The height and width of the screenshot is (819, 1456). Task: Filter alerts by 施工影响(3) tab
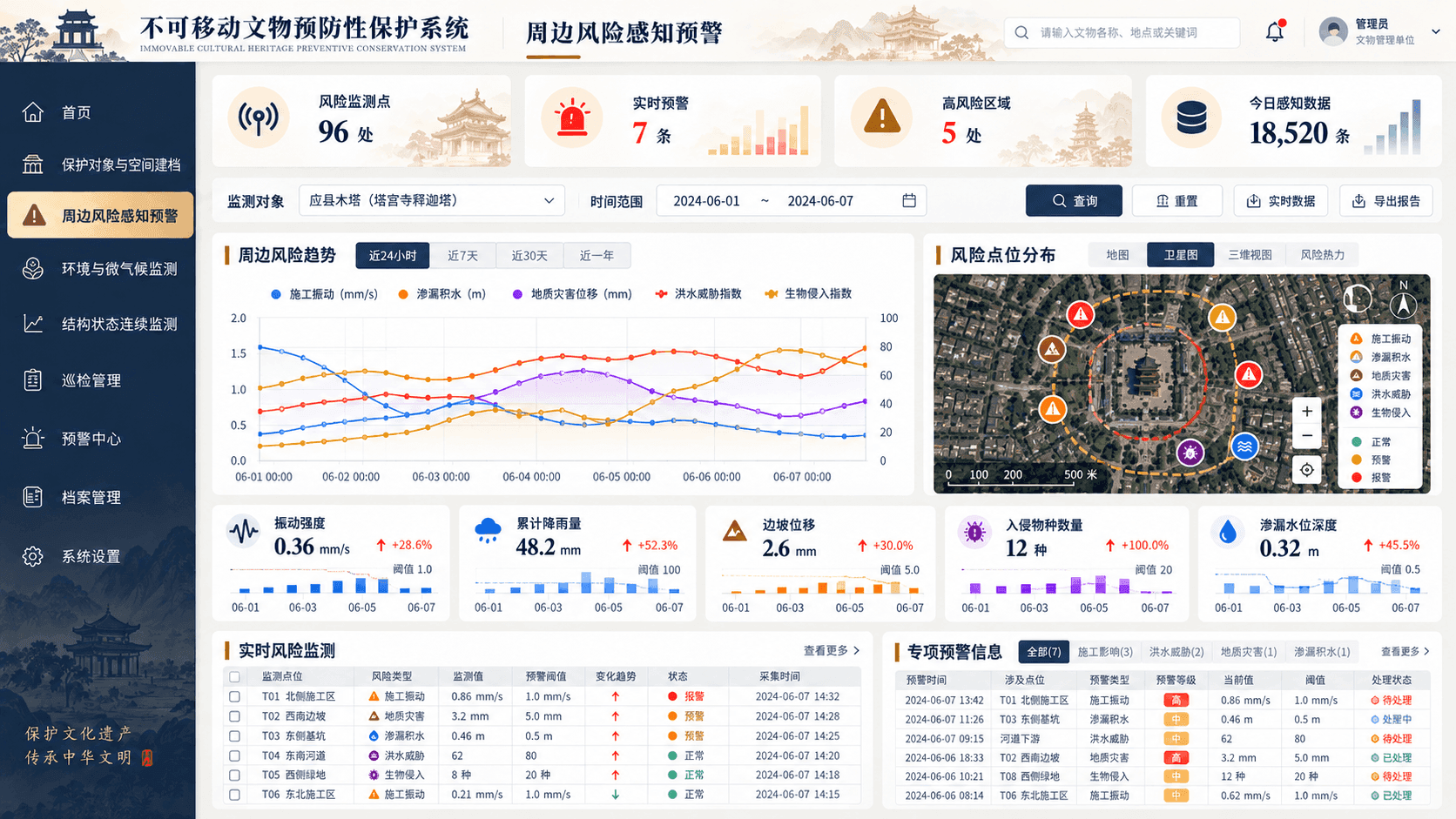pos(1104,652)
